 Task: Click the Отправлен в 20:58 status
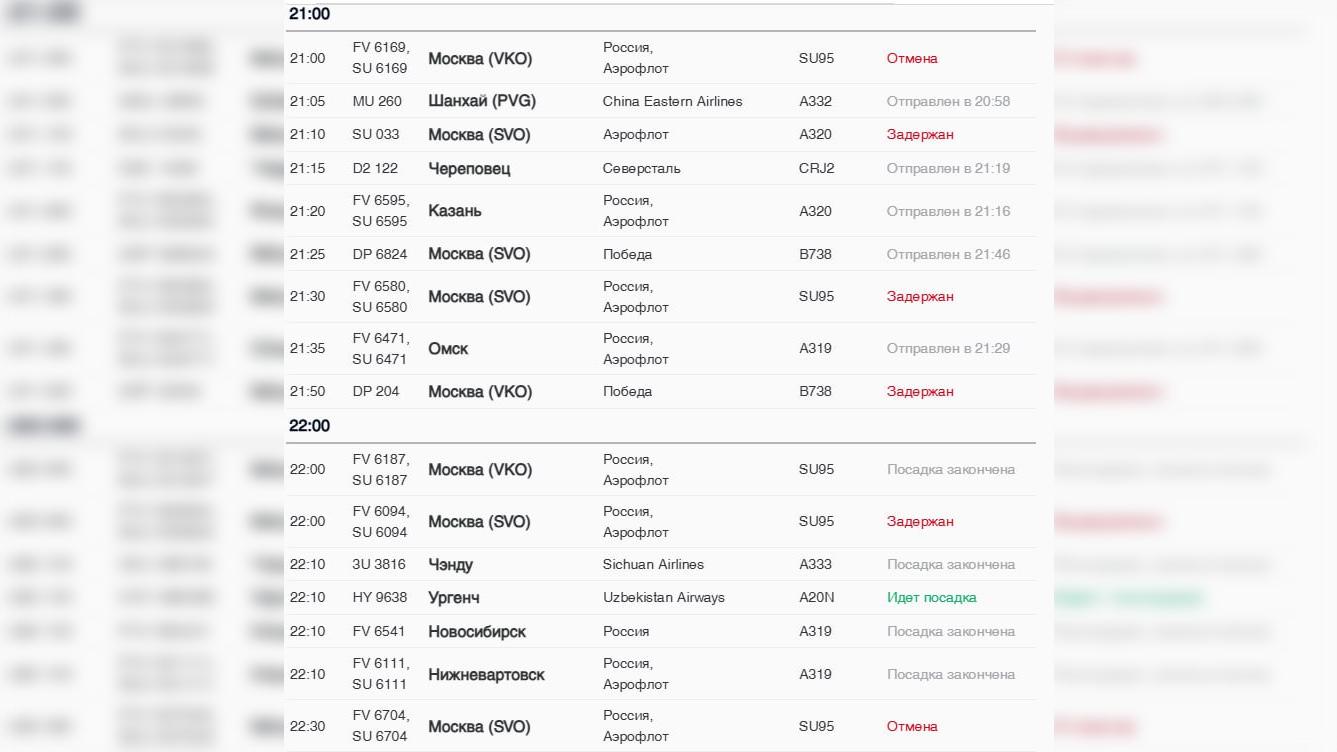948,101
